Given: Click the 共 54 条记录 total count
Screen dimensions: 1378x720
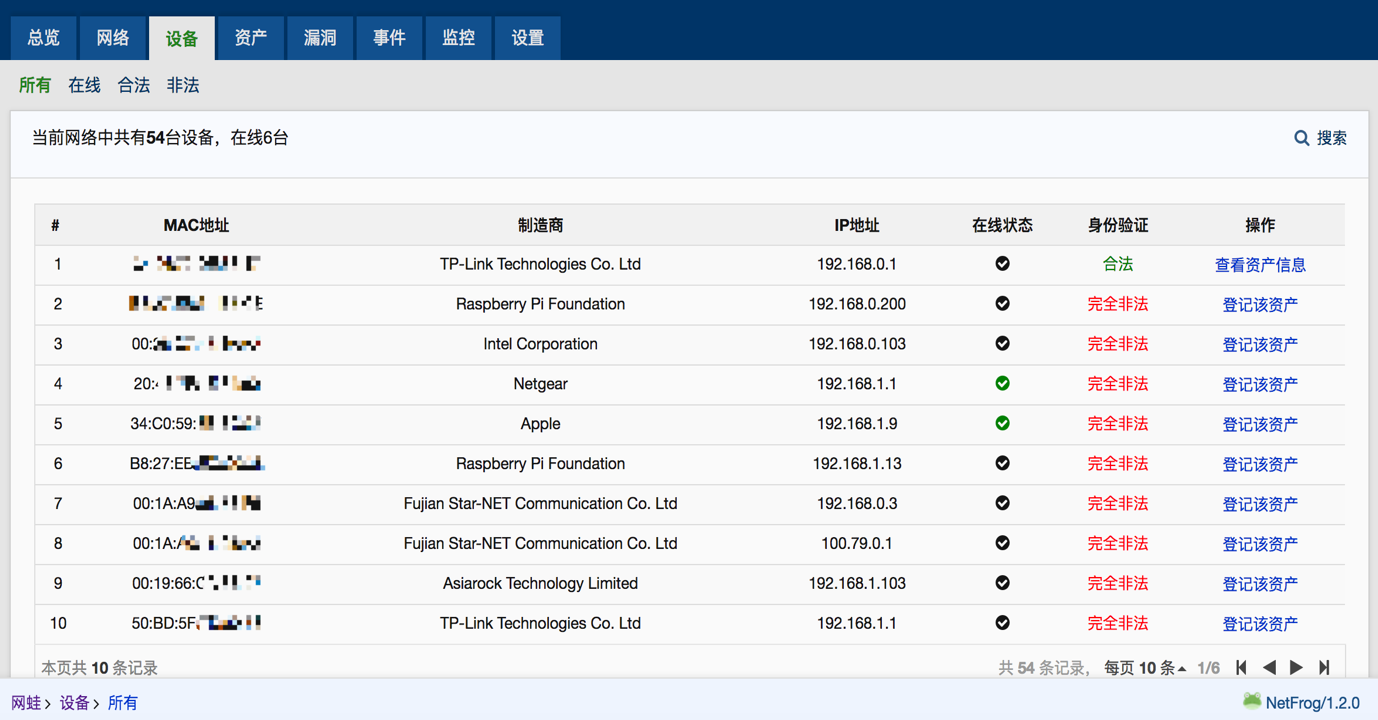Looking at the screenshot, I should [x=1043, y=668].
